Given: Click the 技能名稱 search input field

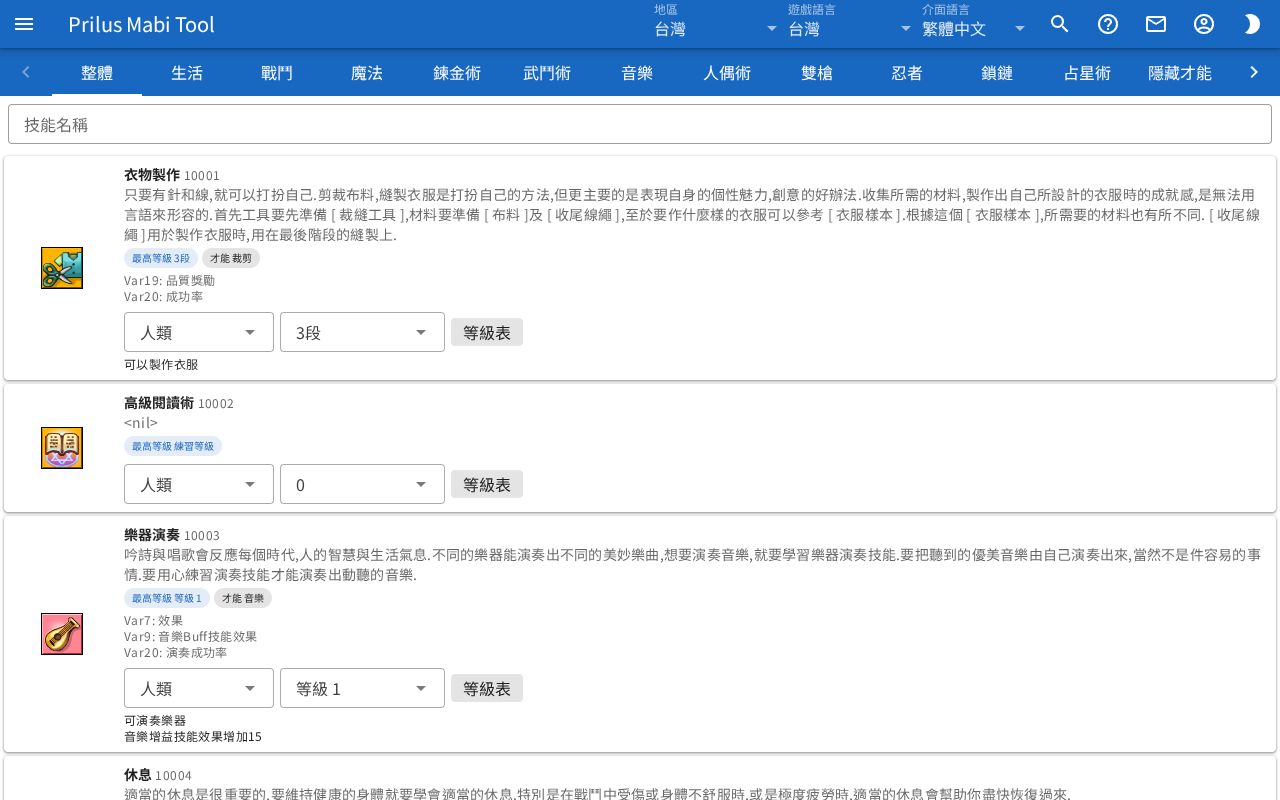Looking at the screenshot, I should point(640,124).
